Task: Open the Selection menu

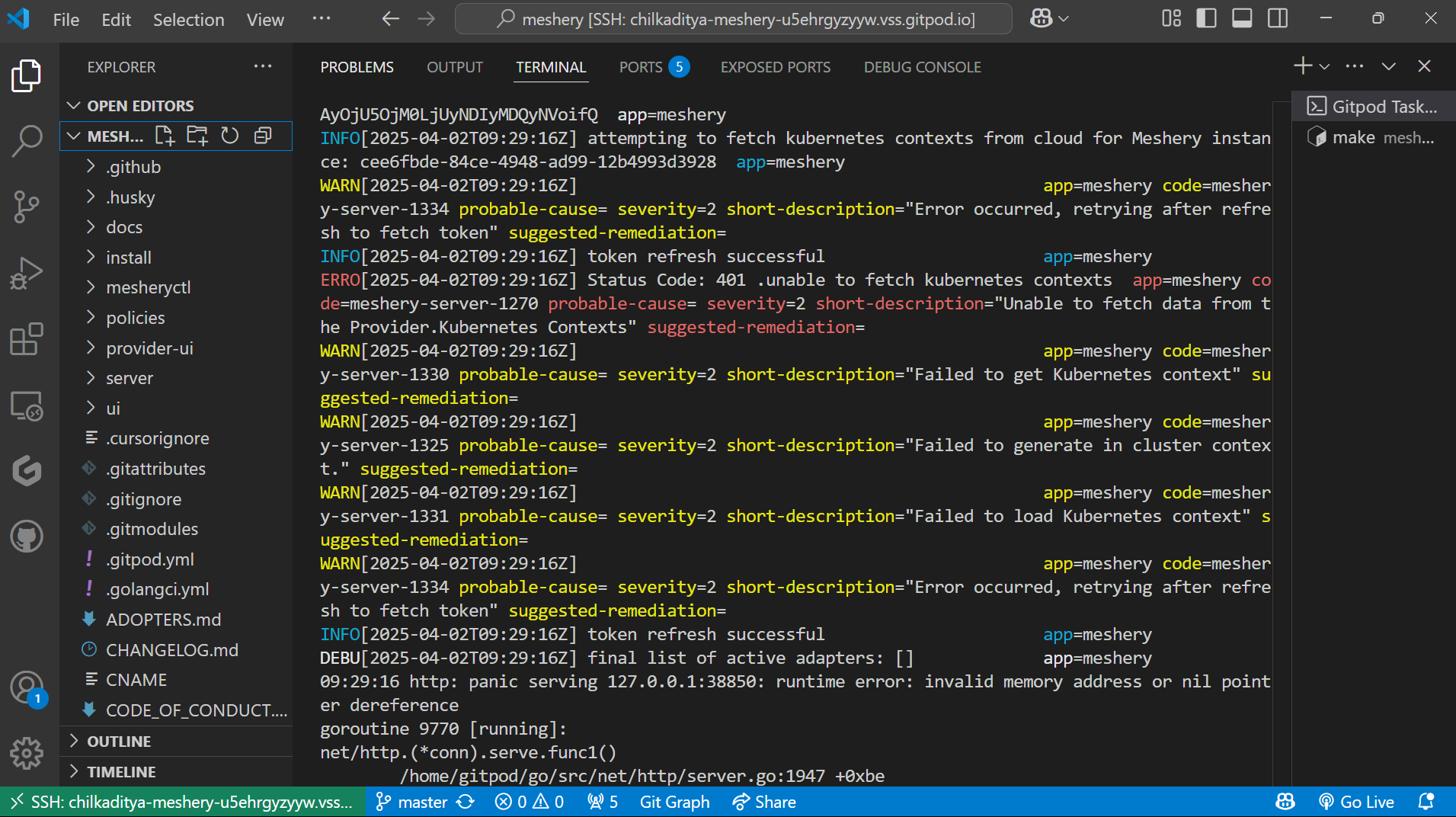Action: [189, 20]
